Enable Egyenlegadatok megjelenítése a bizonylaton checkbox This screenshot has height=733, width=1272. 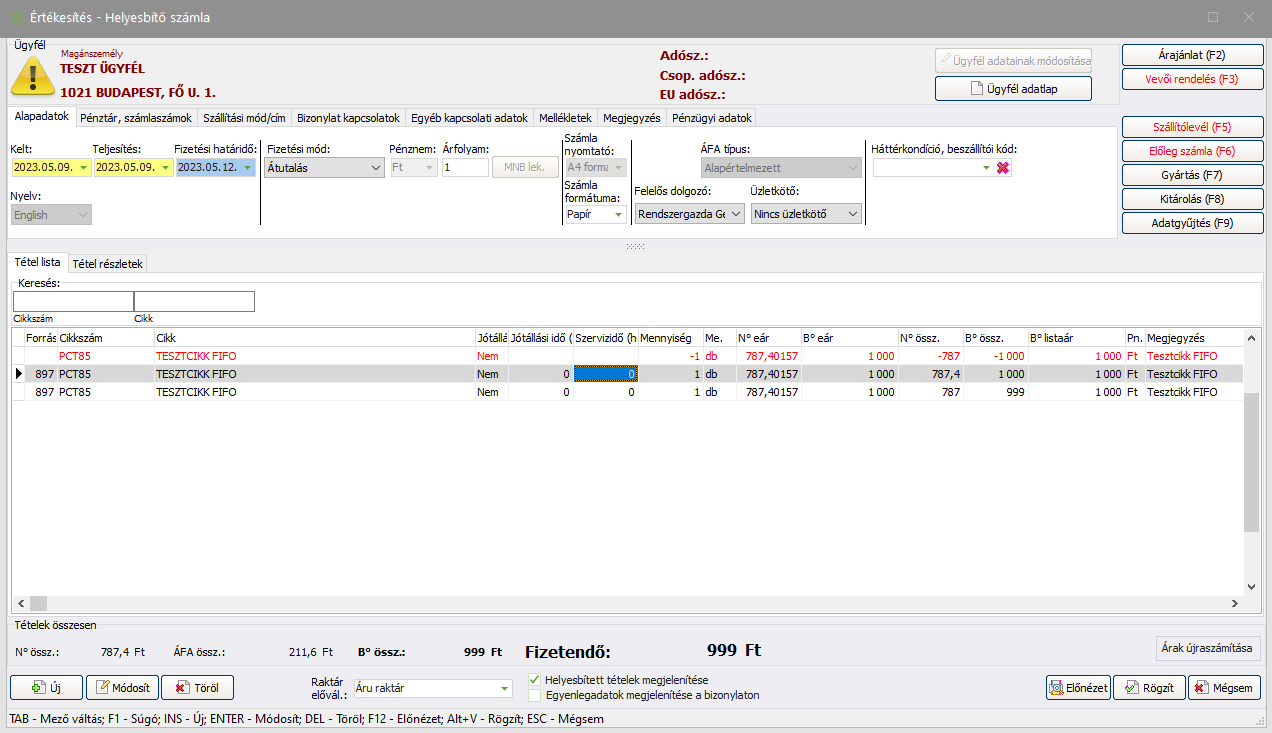[534, 695]
